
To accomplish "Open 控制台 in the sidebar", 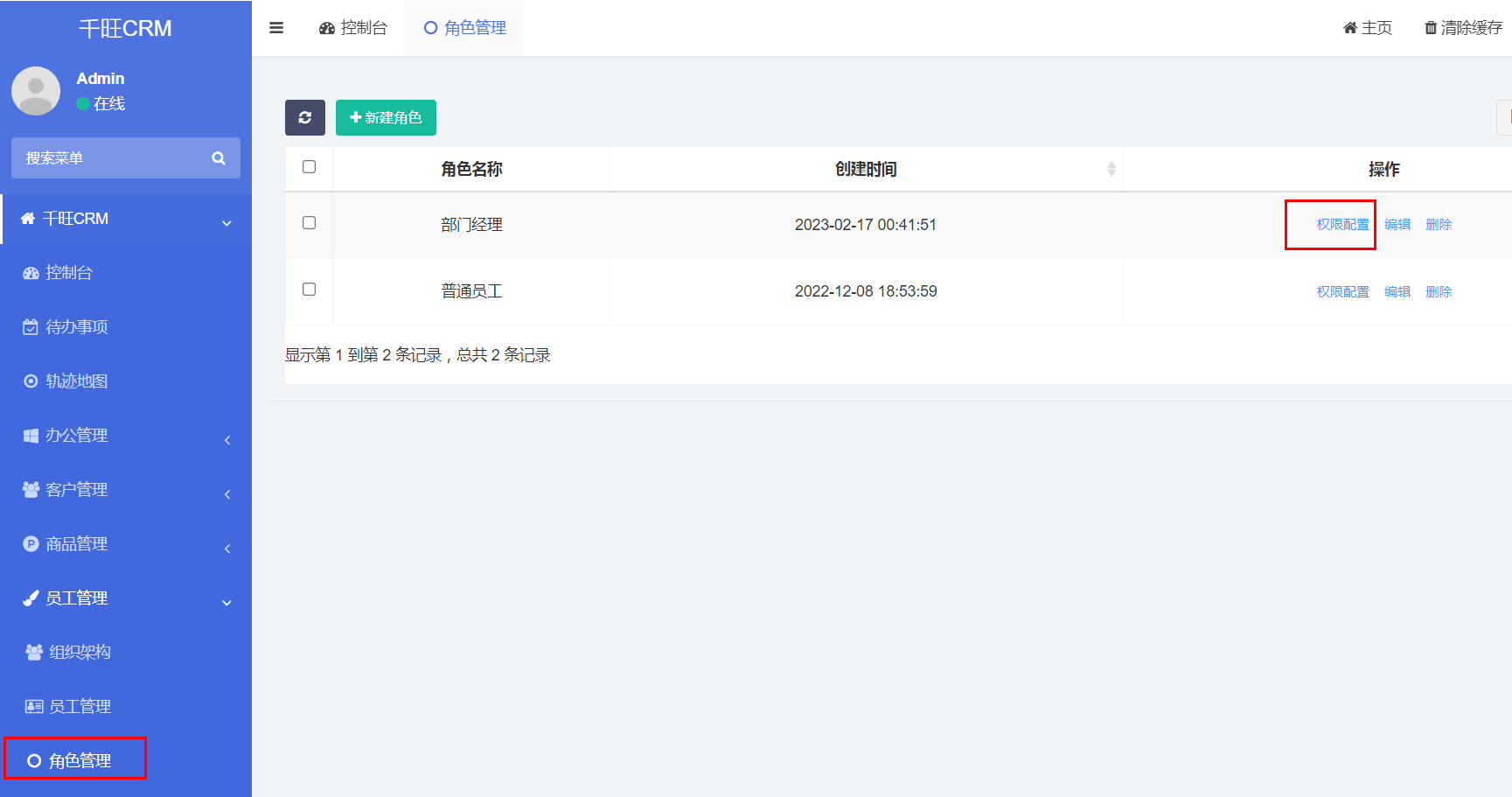I will (126, 273).
